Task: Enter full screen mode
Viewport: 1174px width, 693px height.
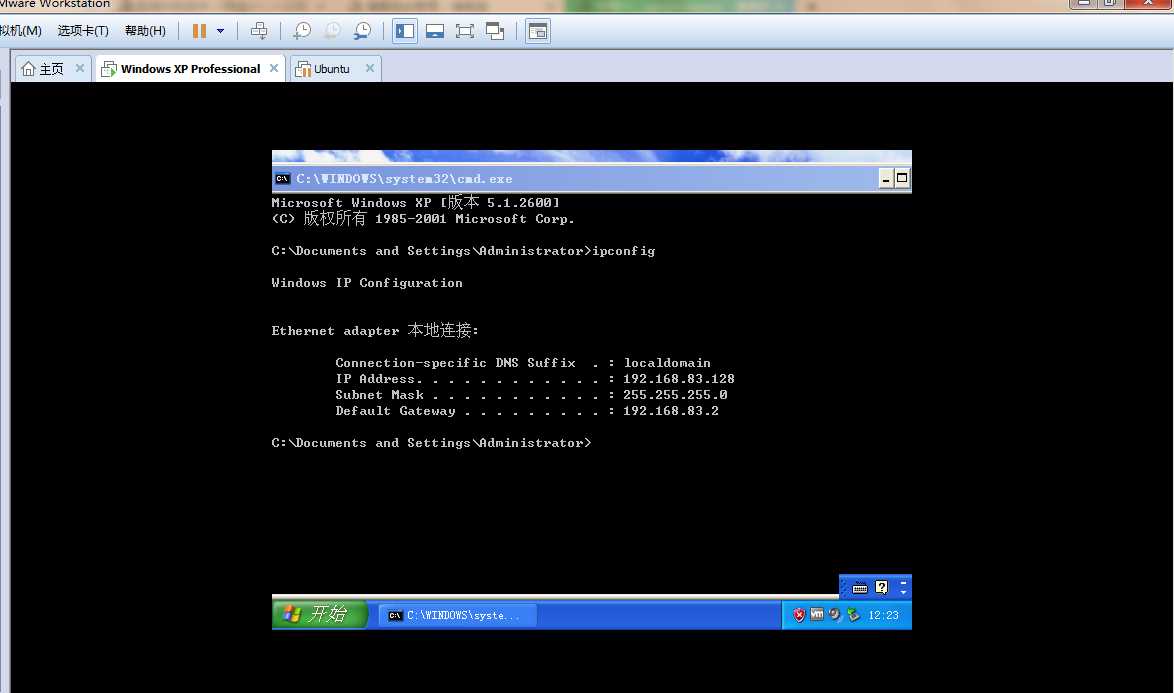Action: [465, 31]
